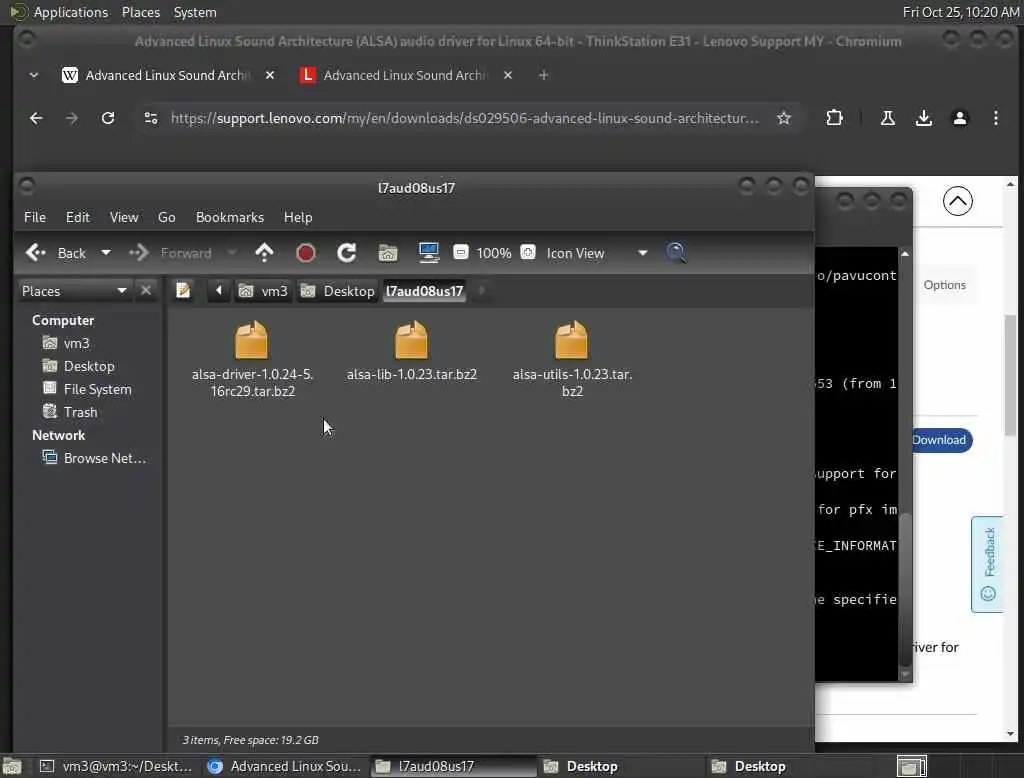Image resolution: width=1024 pixels, height=778 pixels.
Task: Open the File menu
Action: point(35,217)
